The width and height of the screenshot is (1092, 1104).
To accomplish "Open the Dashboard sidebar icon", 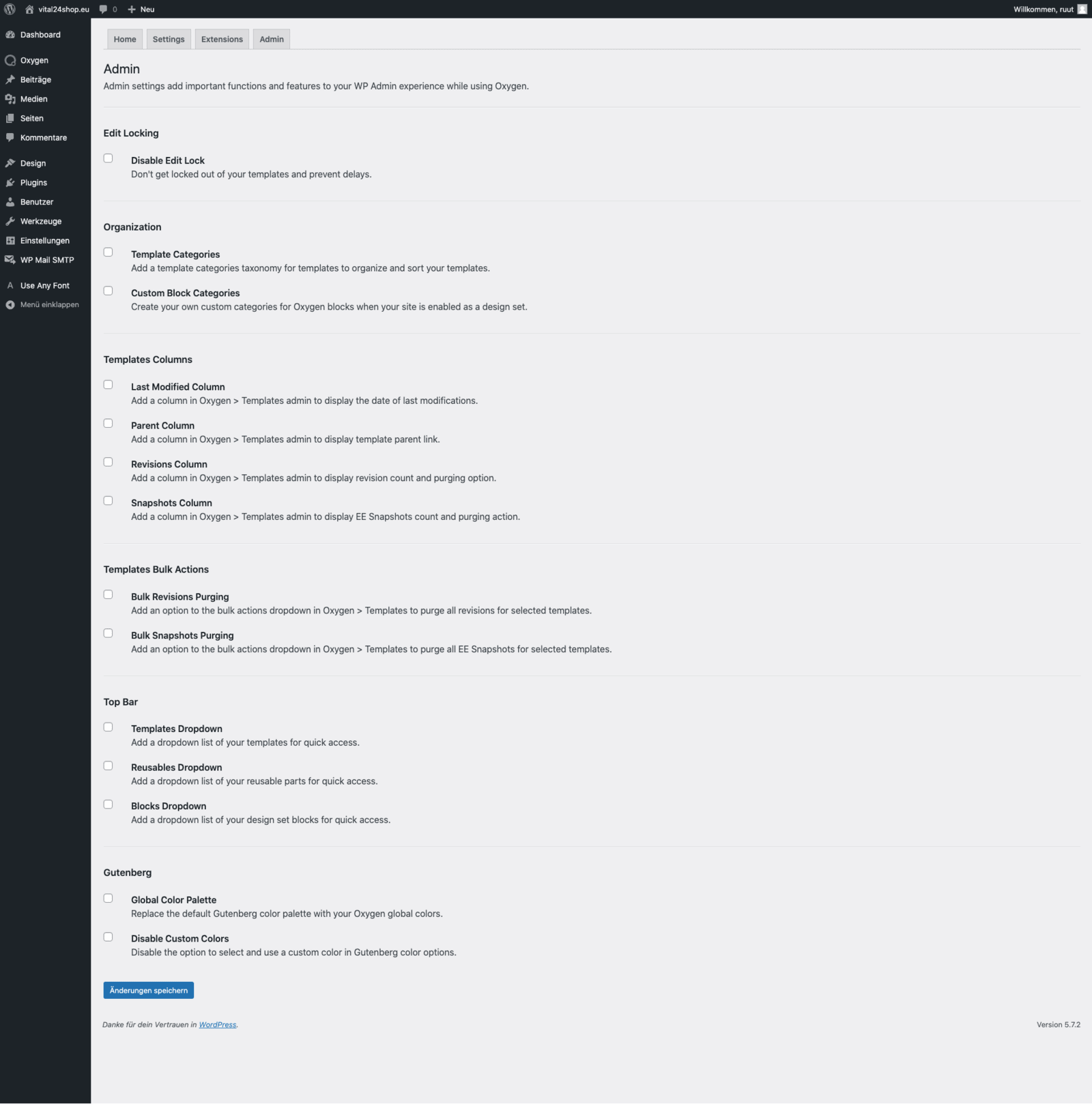I will click(x=10, y=35).
